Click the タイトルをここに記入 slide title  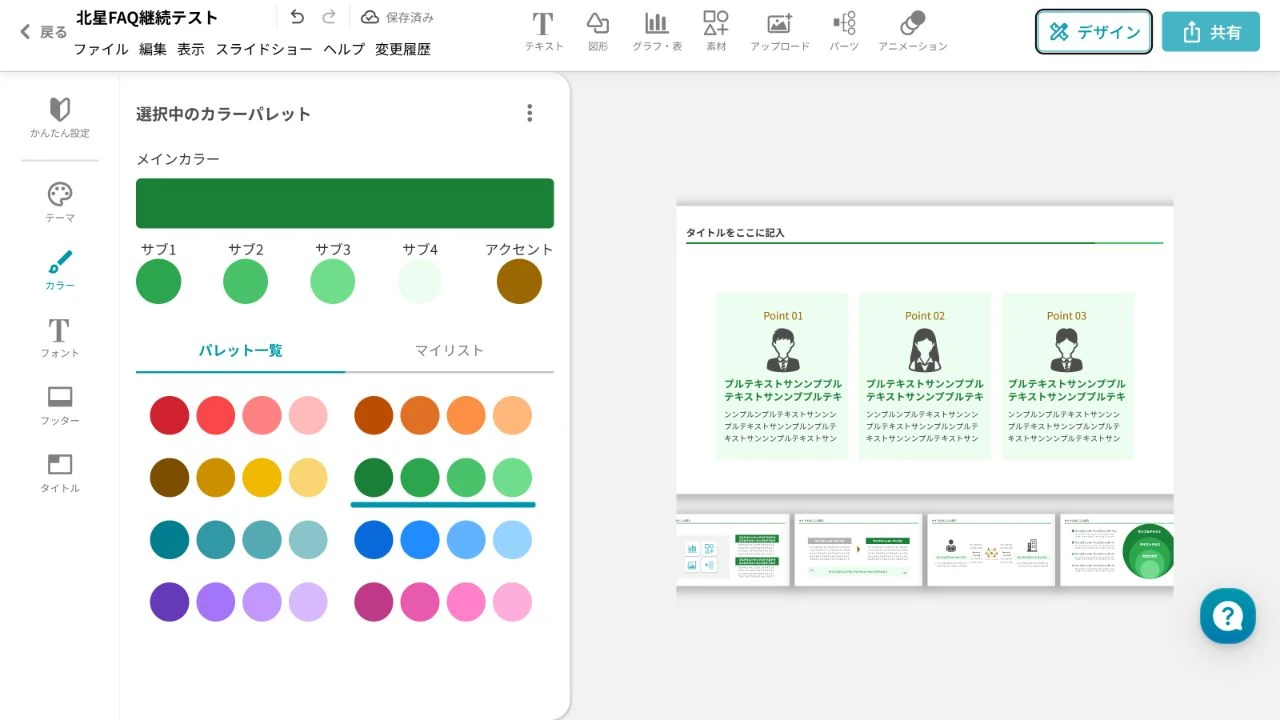[735, 232]
